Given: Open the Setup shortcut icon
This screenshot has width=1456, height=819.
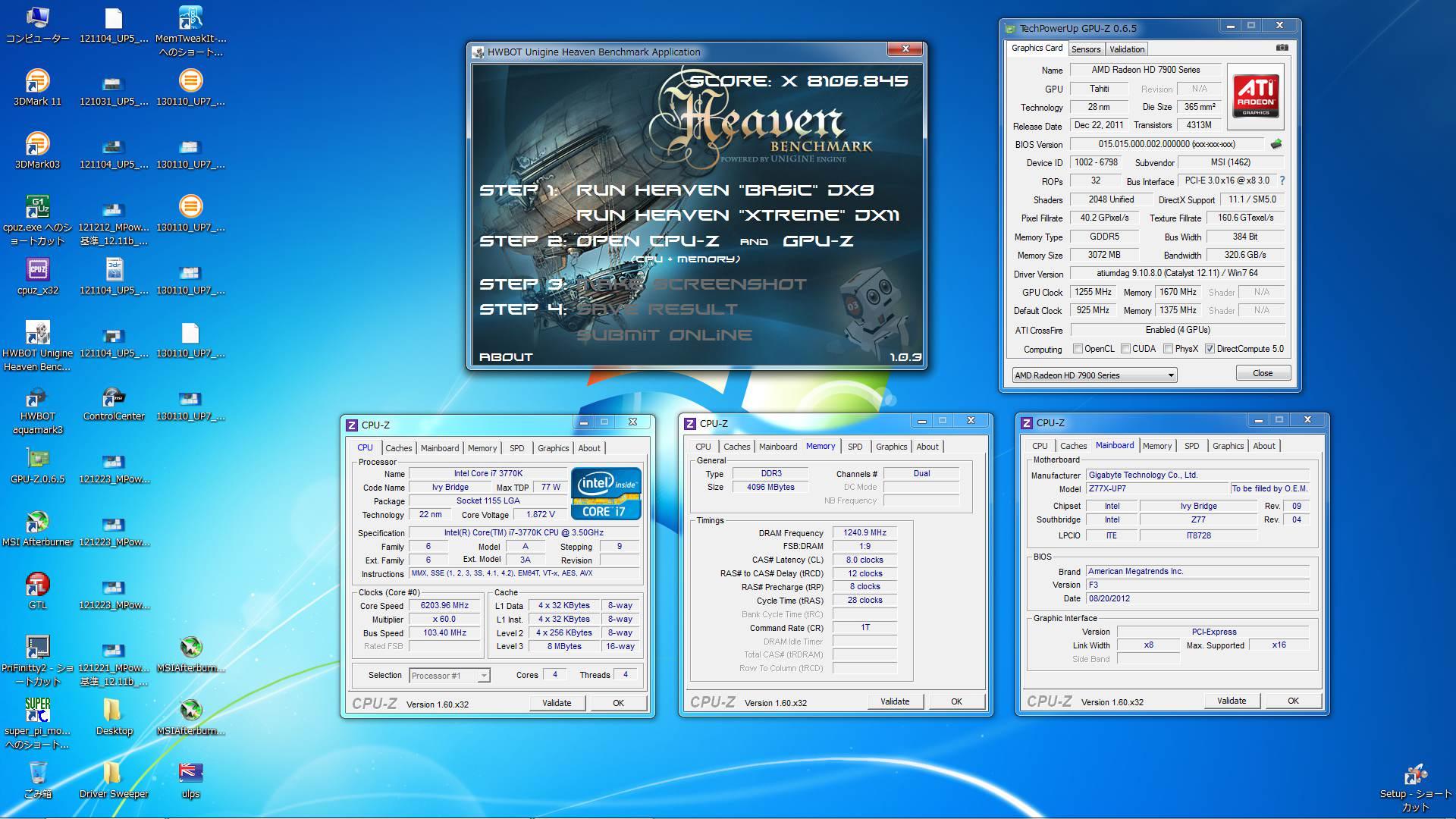Looking at the screenshot, I should coord(1415,787).
